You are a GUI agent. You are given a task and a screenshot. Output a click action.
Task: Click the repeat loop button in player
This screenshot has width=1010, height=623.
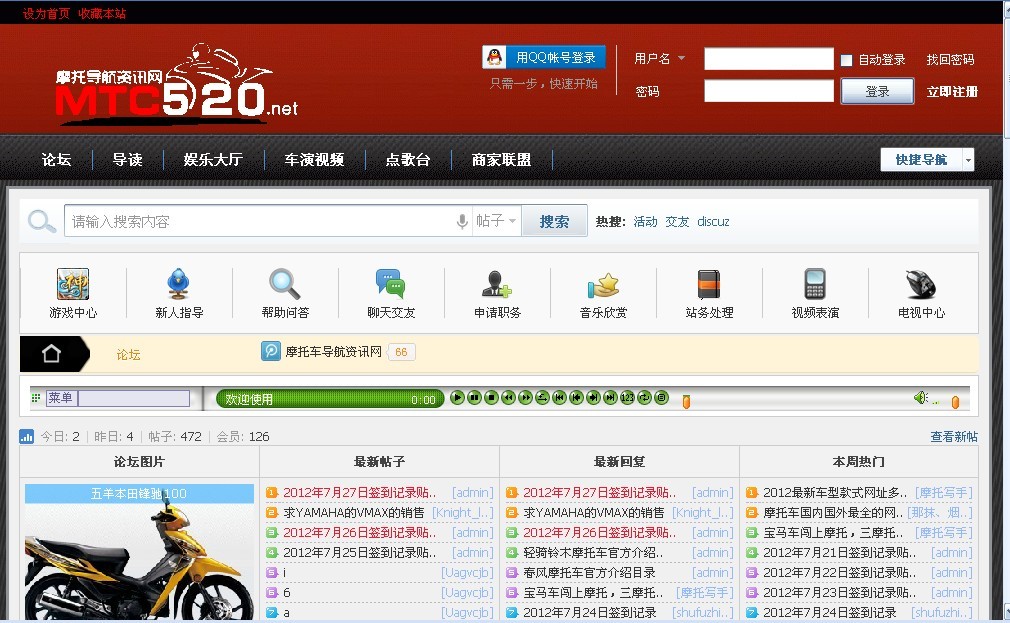coord(644,398)
